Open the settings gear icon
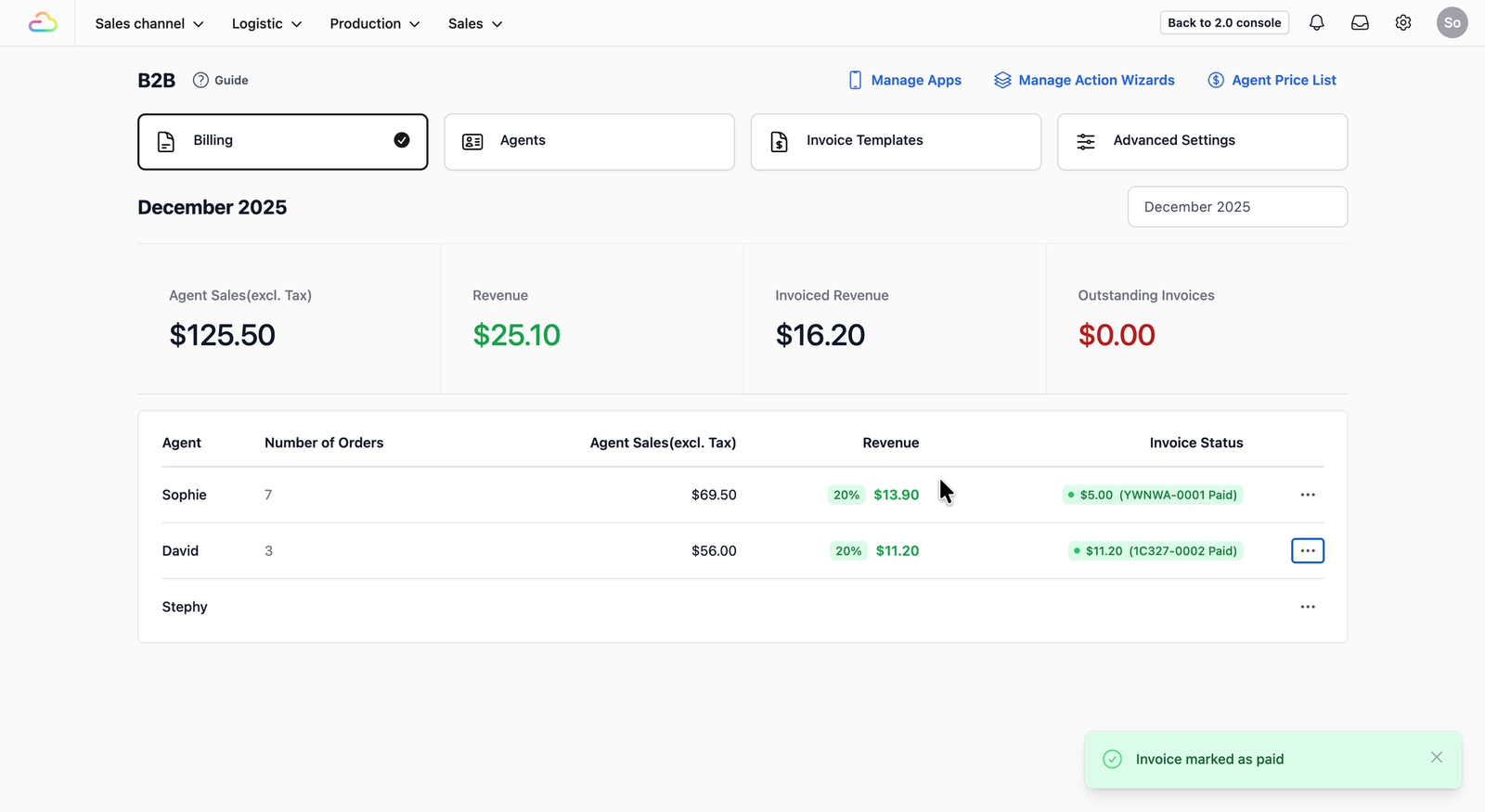Viewport: 1485px width, 812px height. 1403,23
